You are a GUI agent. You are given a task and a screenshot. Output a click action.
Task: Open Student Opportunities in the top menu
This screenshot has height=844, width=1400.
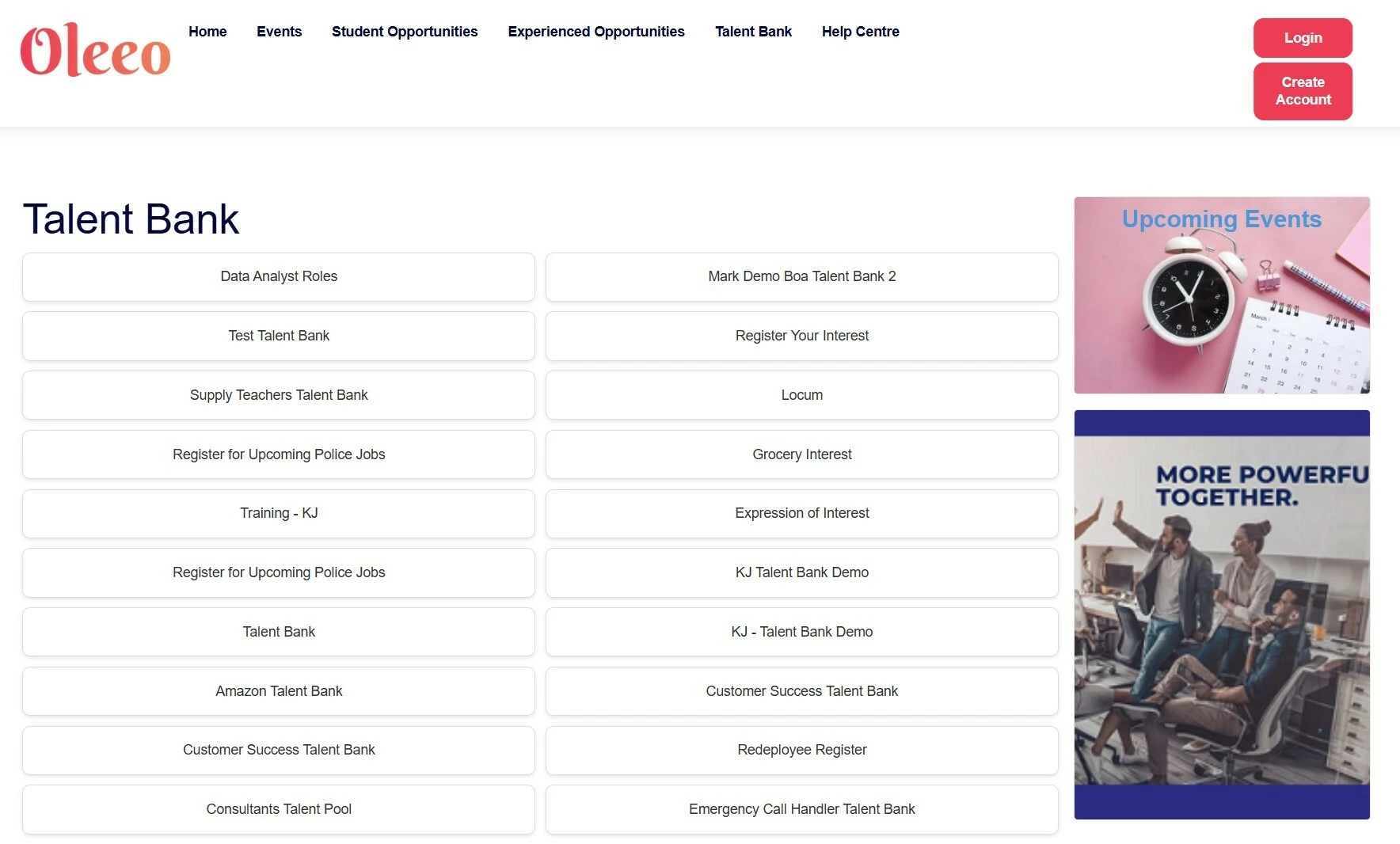tap(405, 32)
